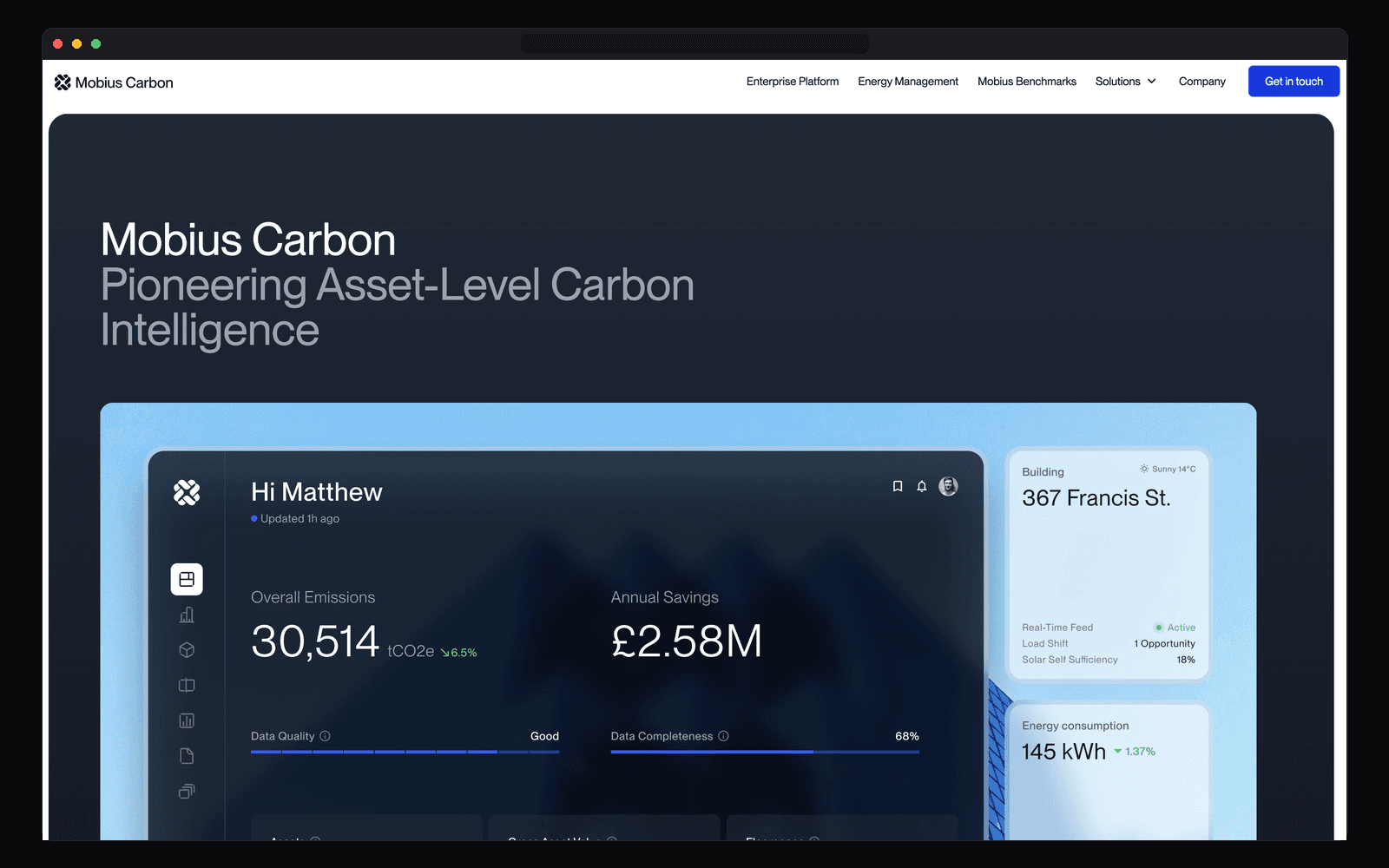This screenshot has width=1389, height=868.
Task: Open the dashboard overview in the sidebar
Action: (x=186, y=579)
